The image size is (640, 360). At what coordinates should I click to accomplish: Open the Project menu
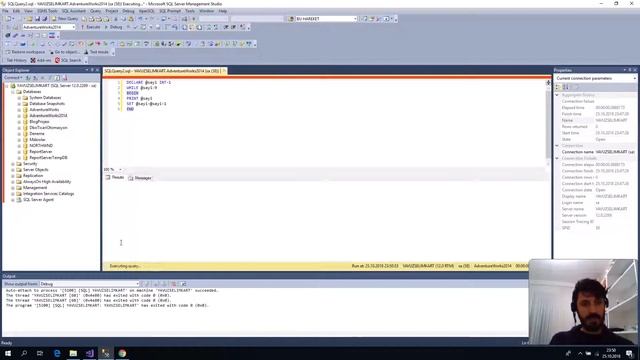coord(112,11)
